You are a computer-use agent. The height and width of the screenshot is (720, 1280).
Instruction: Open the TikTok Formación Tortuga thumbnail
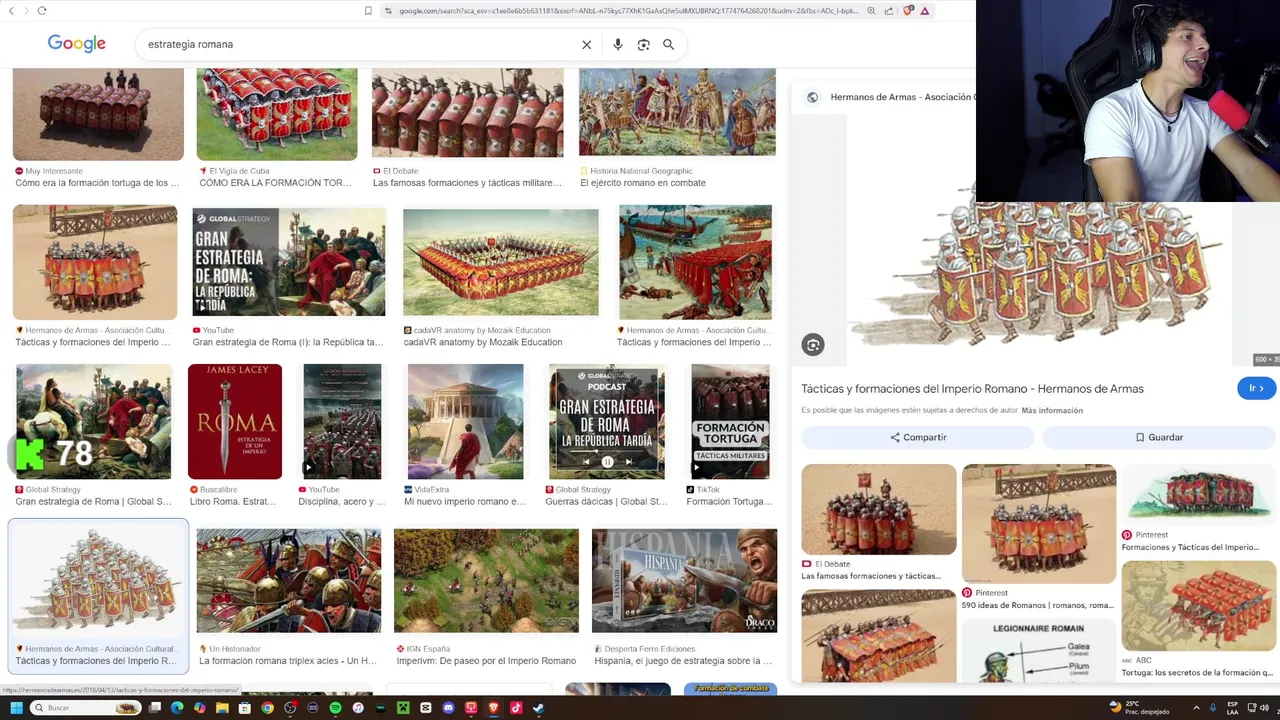pyautogui.click(x=730, y=421)
